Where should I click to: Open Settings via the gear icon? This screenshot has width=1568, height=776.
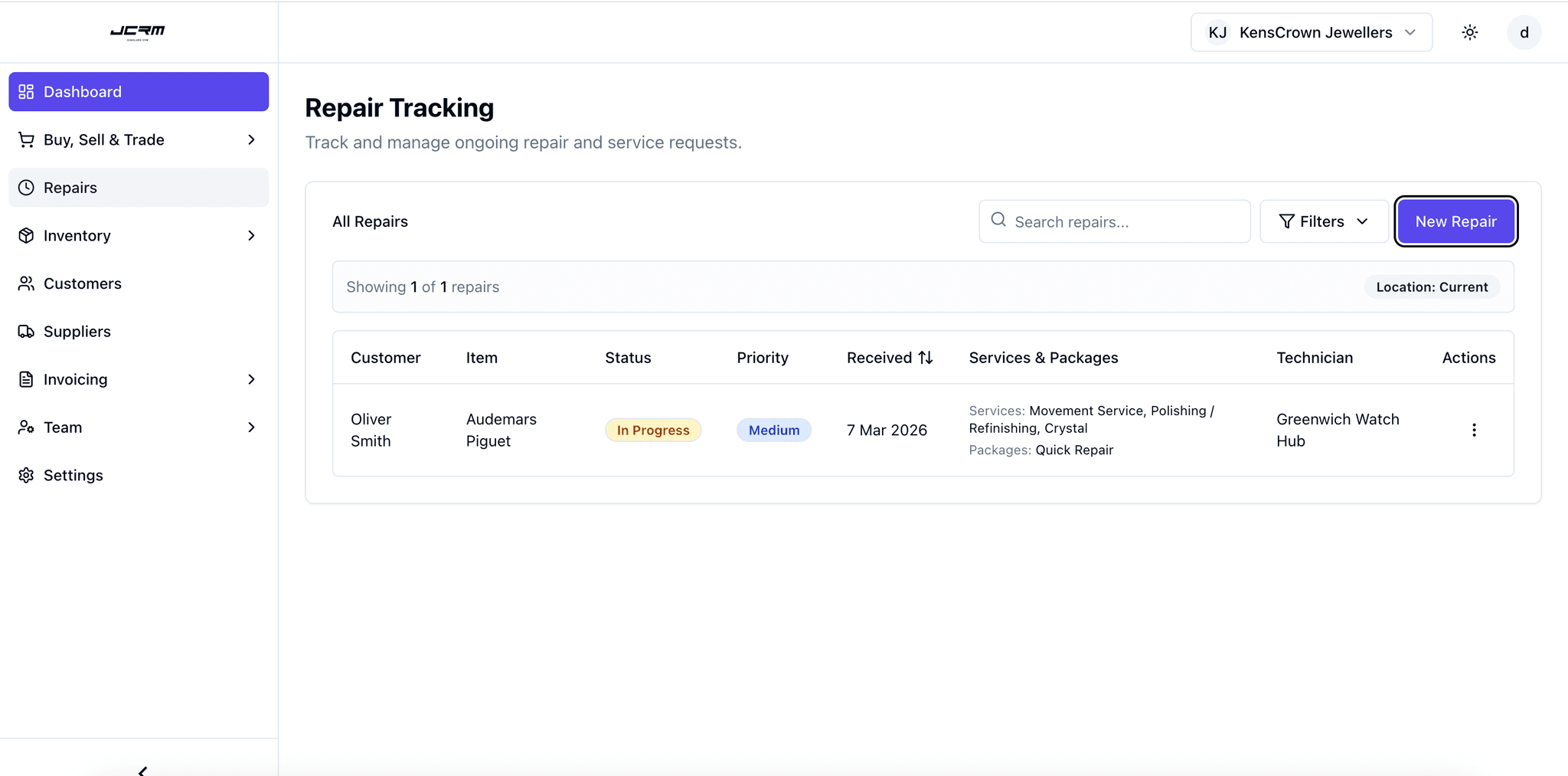pyautogui.click(x=26, y=475)
